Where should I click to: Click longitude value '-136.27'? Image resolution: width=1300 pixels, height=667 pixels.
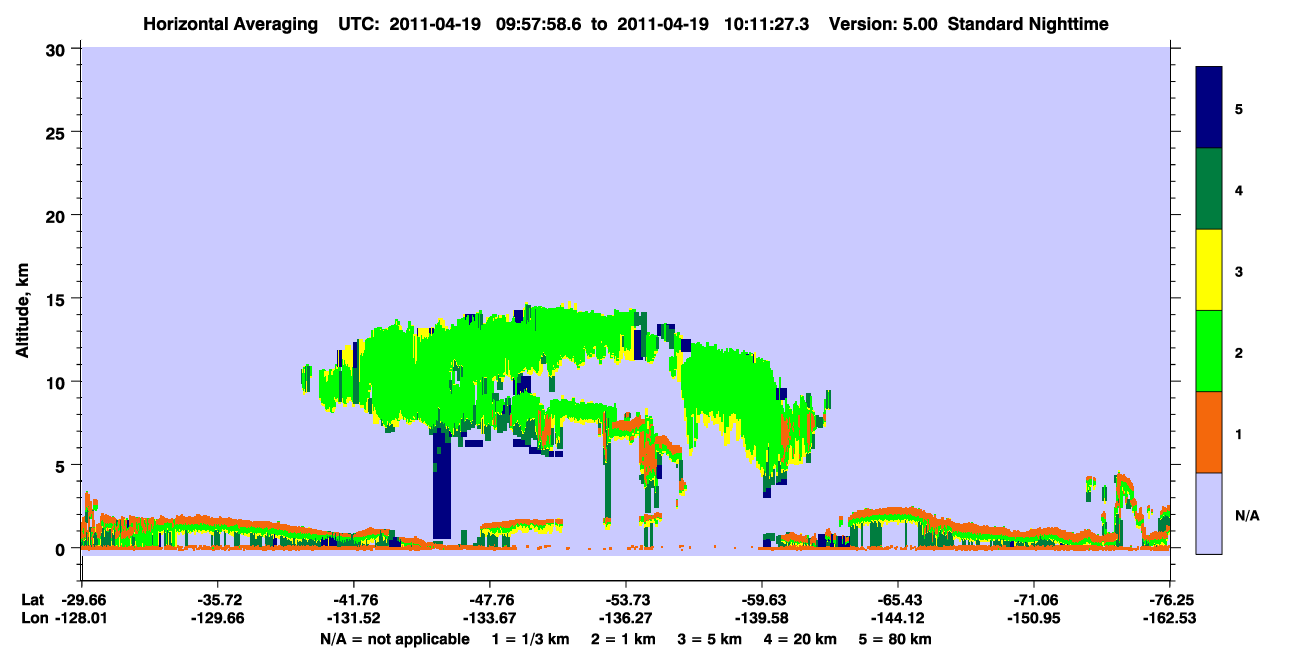626,619
